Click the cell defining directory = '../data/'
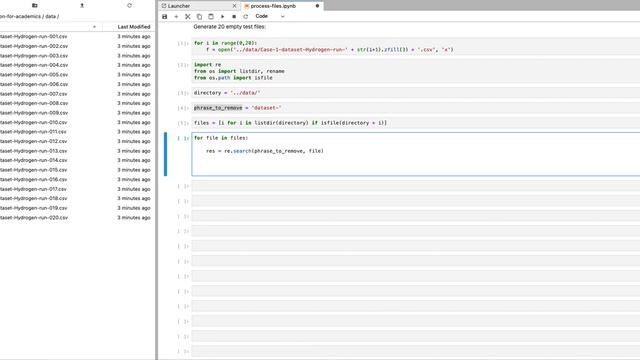This screenshot has width=640, height=360. click(x=416, y=93)
